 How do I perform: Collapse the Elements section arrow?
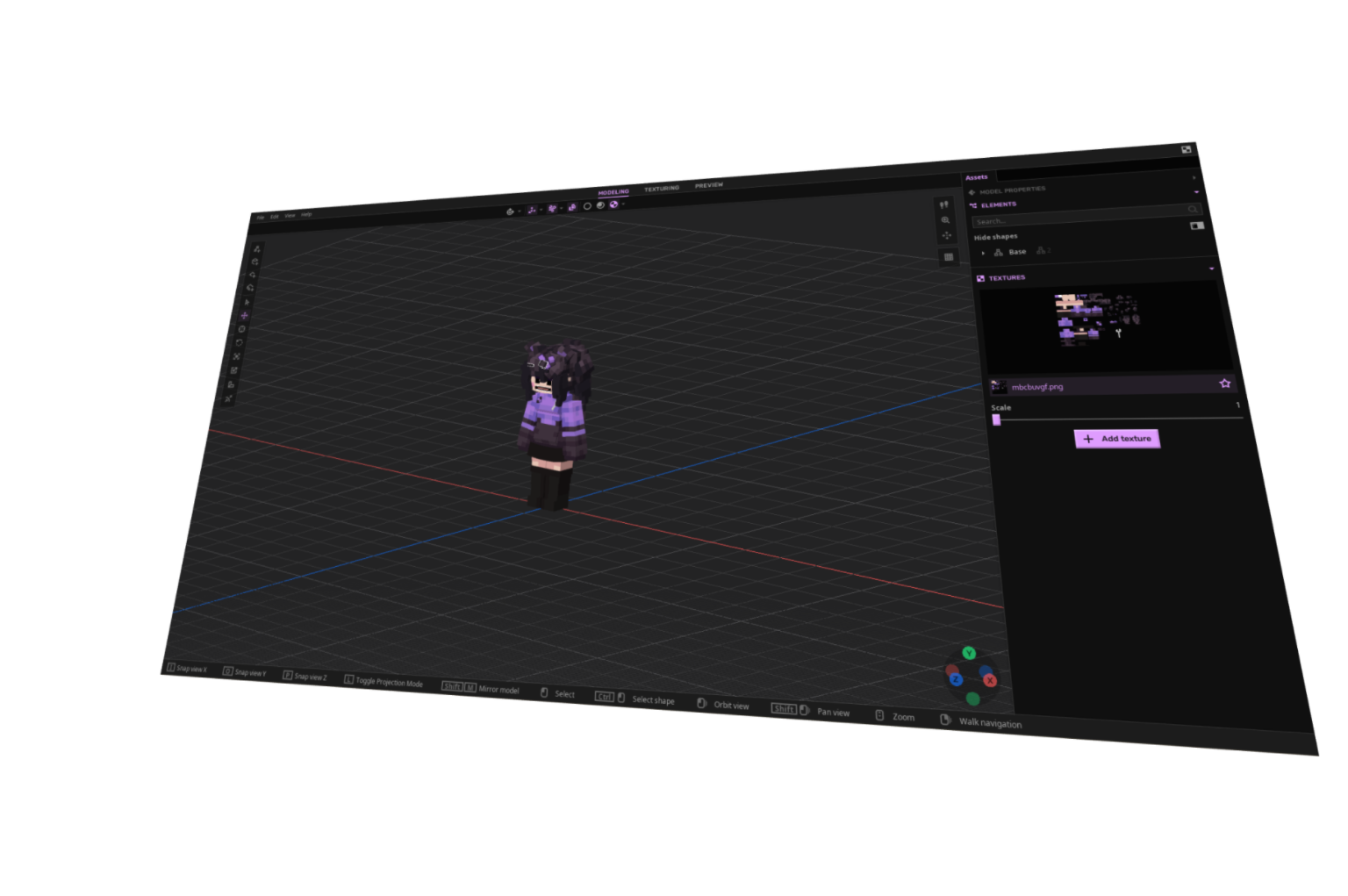point(1196,192)
